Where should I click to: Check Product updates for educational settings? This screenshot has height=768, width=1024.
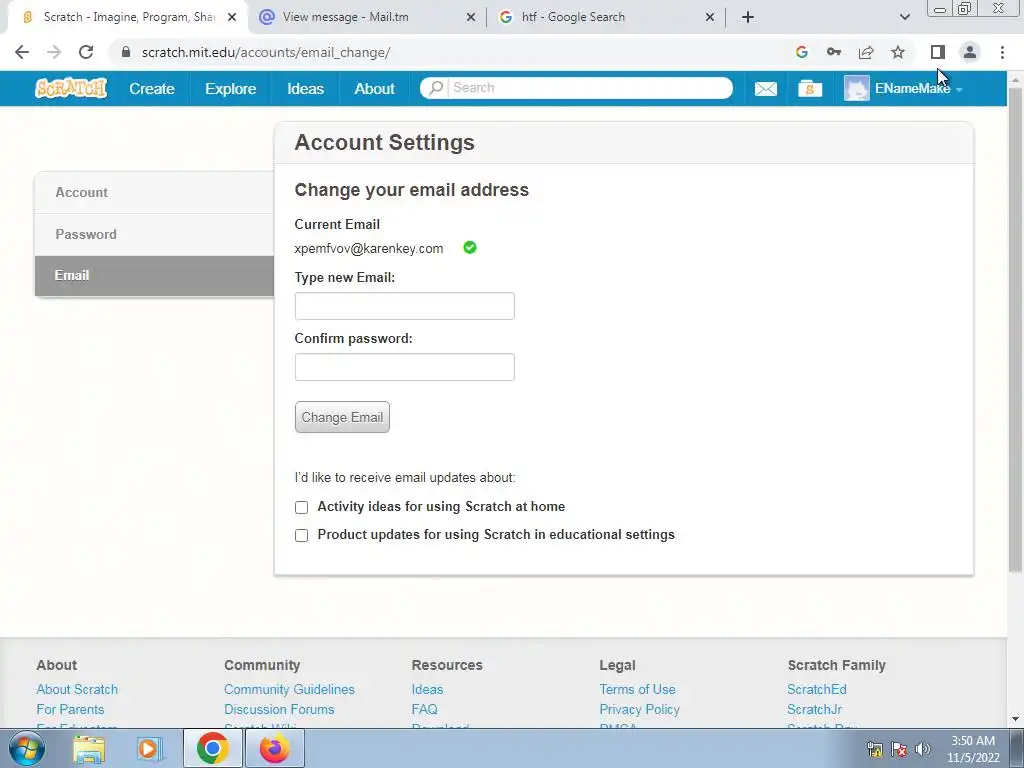point(301,536)
